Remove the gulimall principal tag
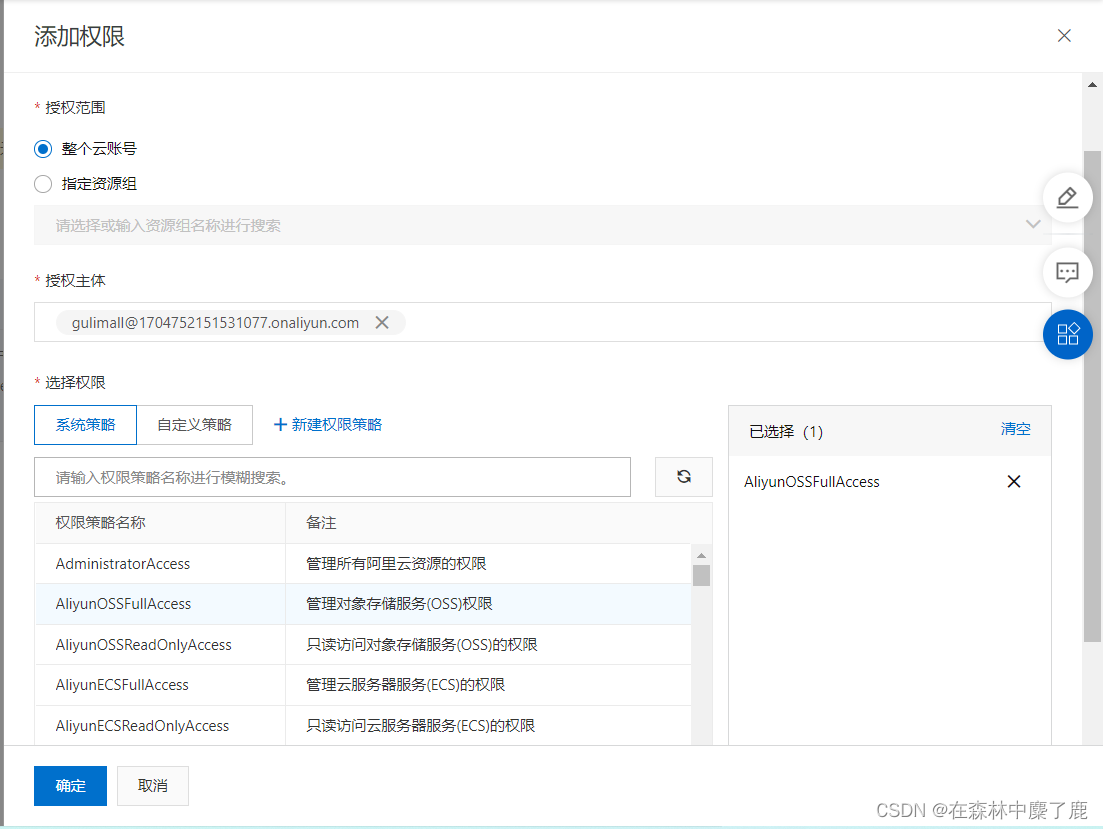The image size is (1103, 829). pyautogui.click(x=382, y=322)
